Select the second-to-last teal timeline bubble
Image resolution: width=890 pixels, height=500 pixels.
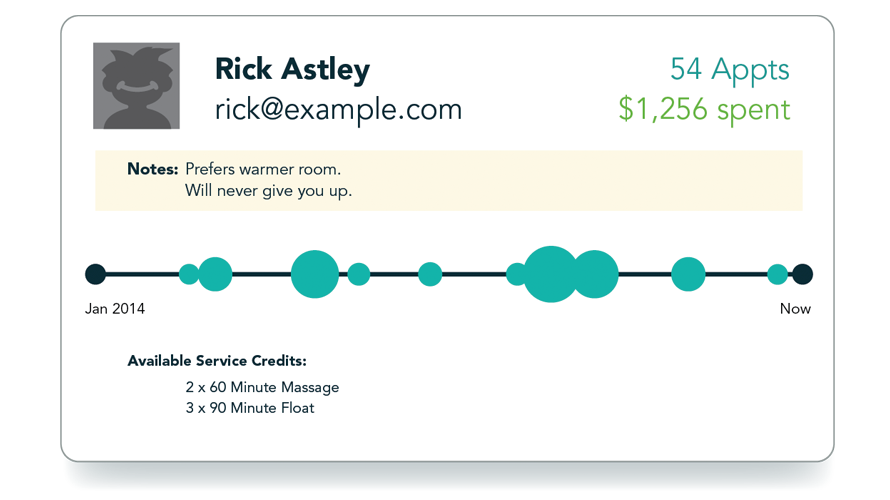click(688, 274)
